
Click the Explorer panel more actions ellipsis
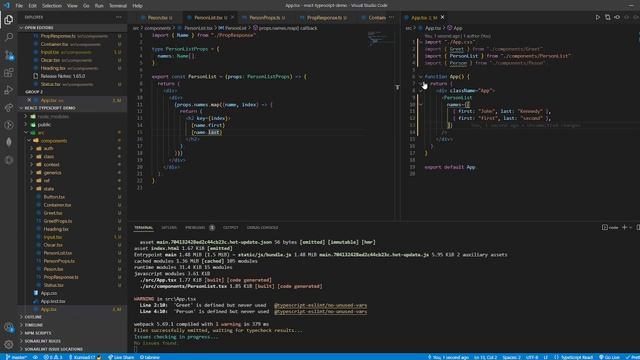pos(119,17)
